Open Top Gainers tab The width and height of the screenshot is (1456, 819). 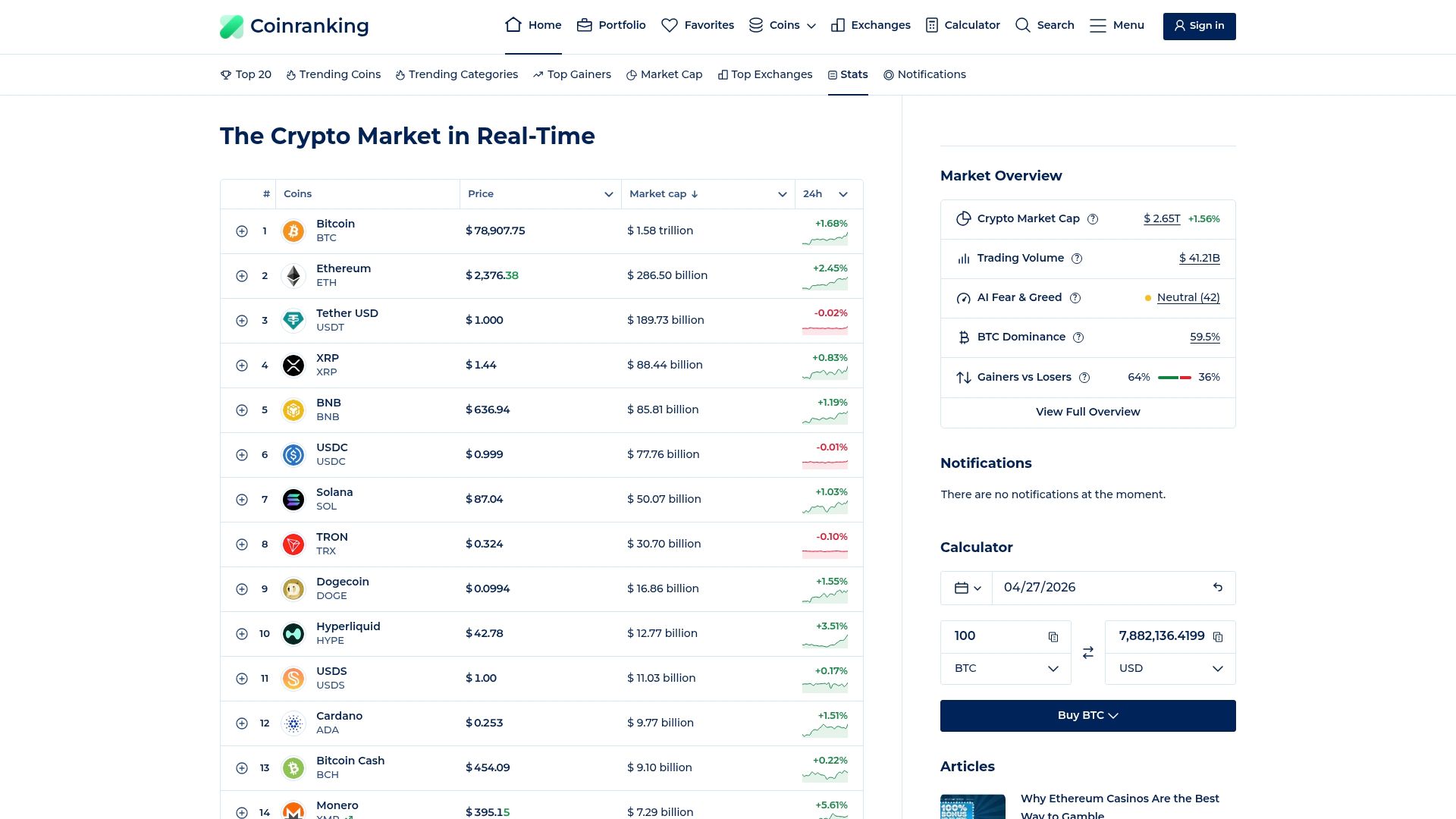(x=572, y=74)
